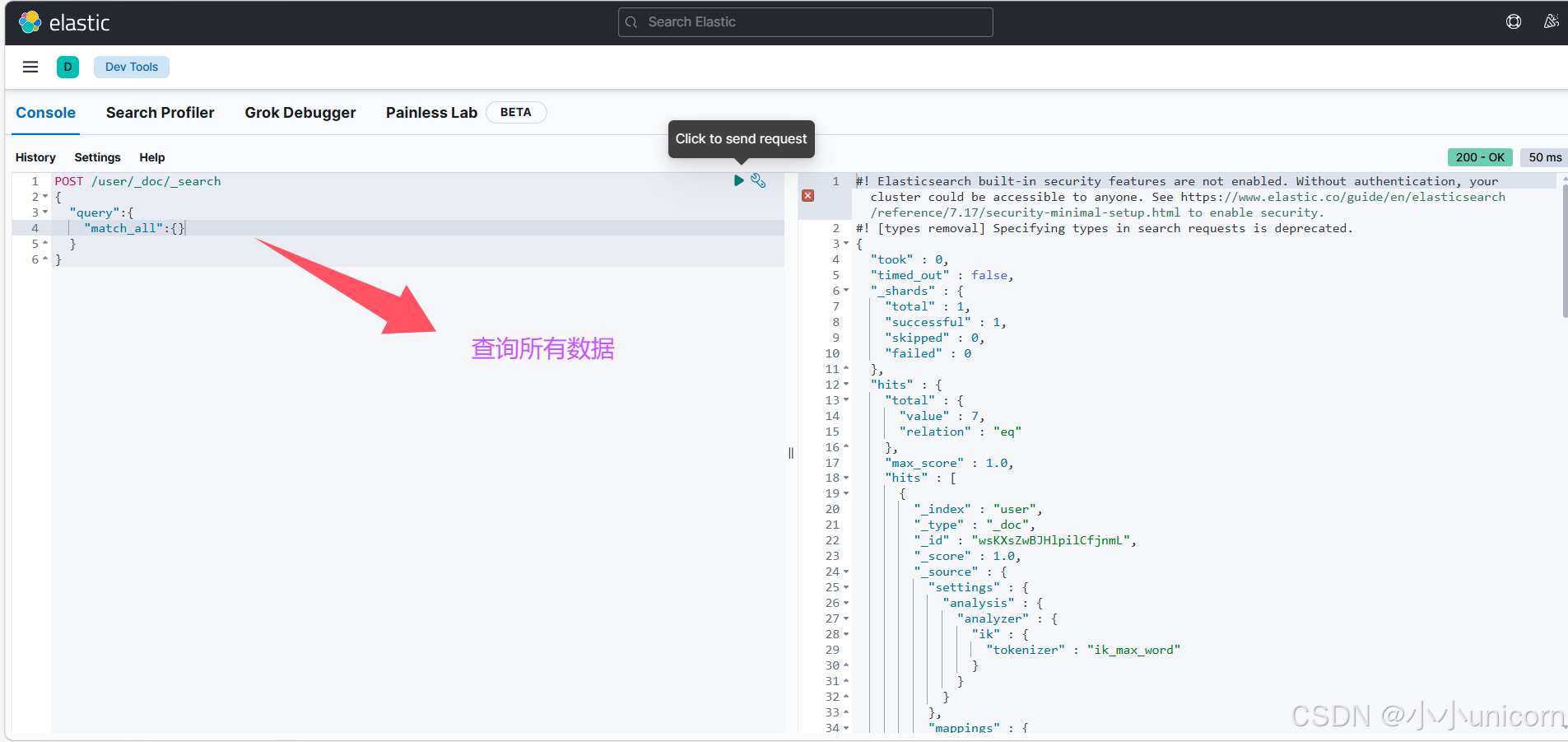Click the types removal deprecation warning line

[1104, 228]
